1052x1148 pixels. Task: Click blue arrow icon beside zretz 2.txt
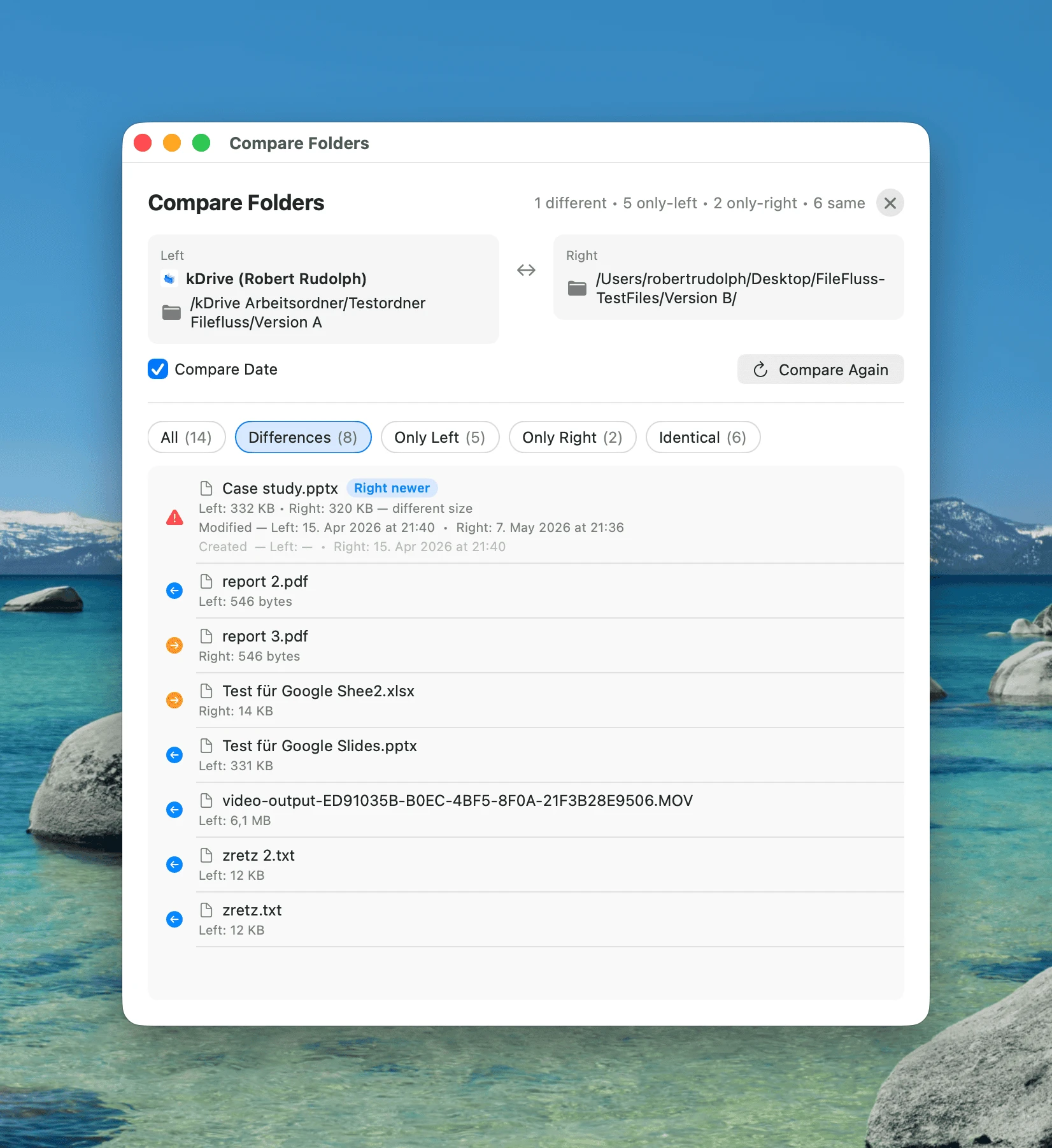(174, 865)
